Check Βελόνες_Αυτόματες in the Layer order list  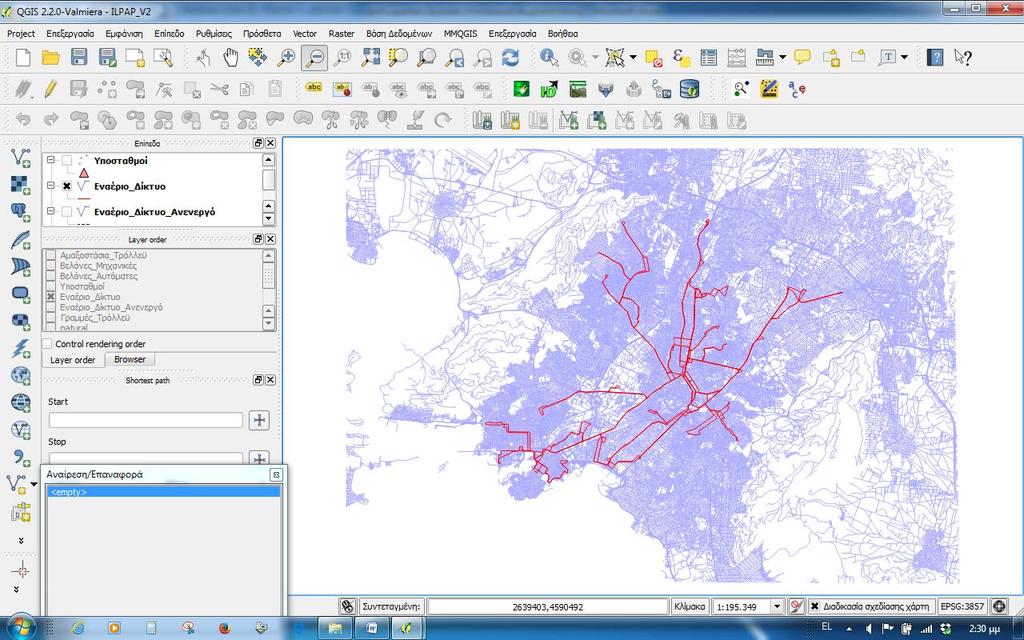point(51,276)
